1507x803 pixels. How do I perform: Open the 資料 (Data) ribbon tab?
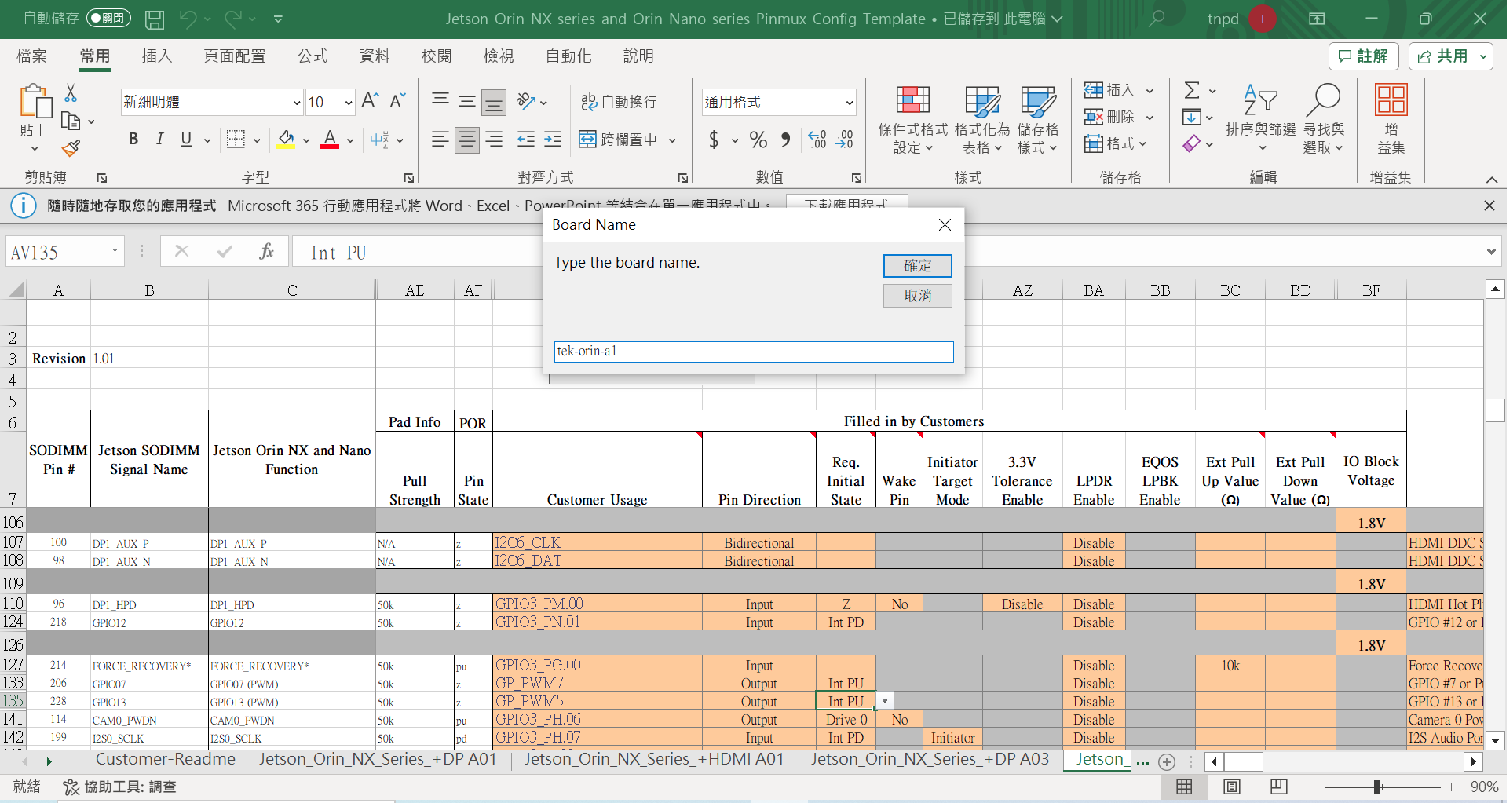coord(374,56)
